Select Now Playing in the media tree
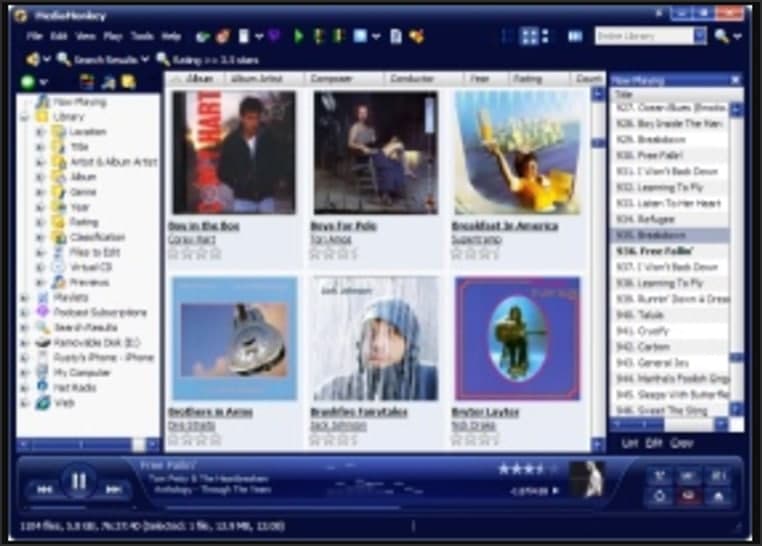Image resolution: width=762 pixels, height=546 pixels. tap(80, 102)
